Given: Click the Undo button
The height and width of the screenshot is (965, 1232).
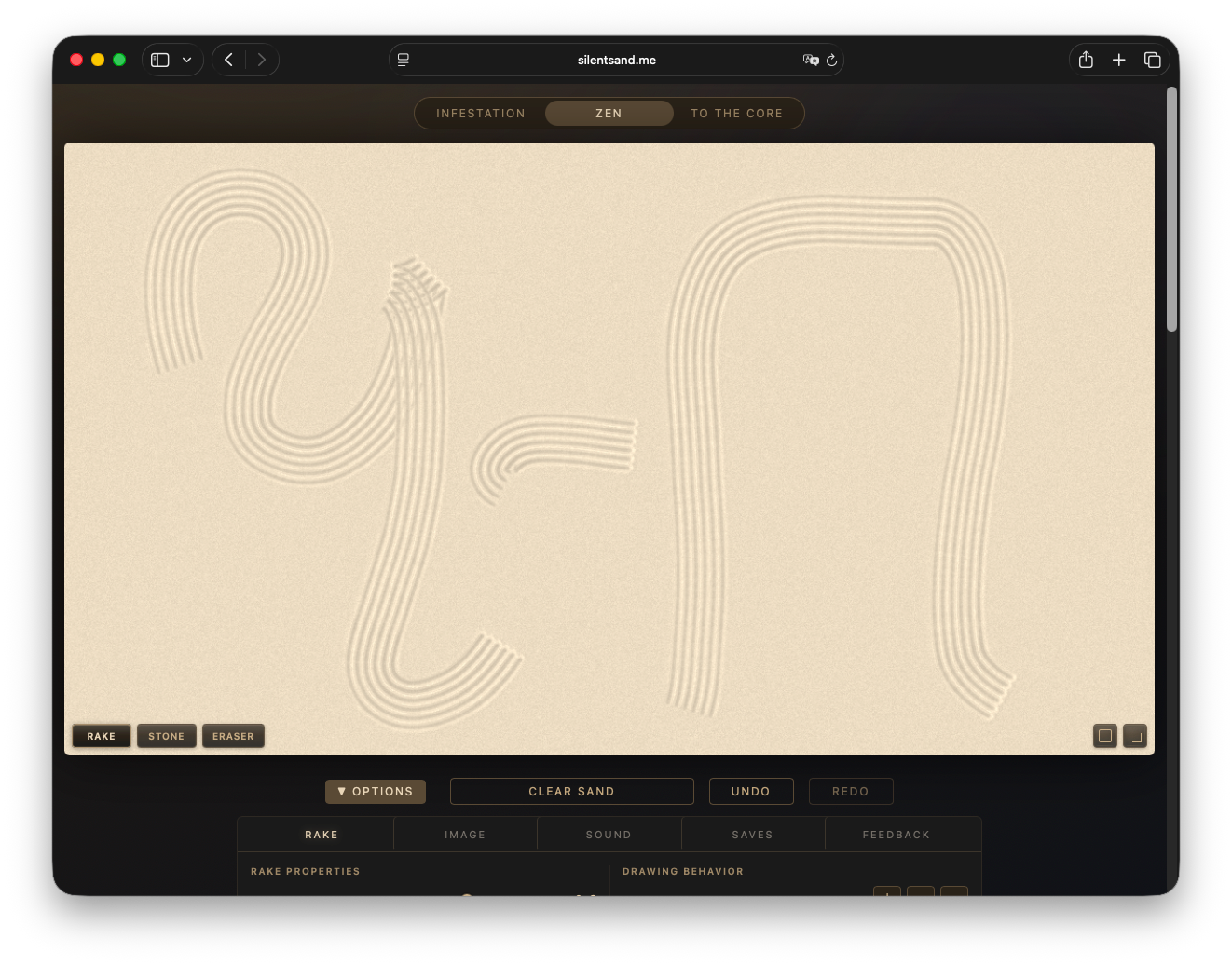Looking at the screenshot, I should click(x=751, y=791).
